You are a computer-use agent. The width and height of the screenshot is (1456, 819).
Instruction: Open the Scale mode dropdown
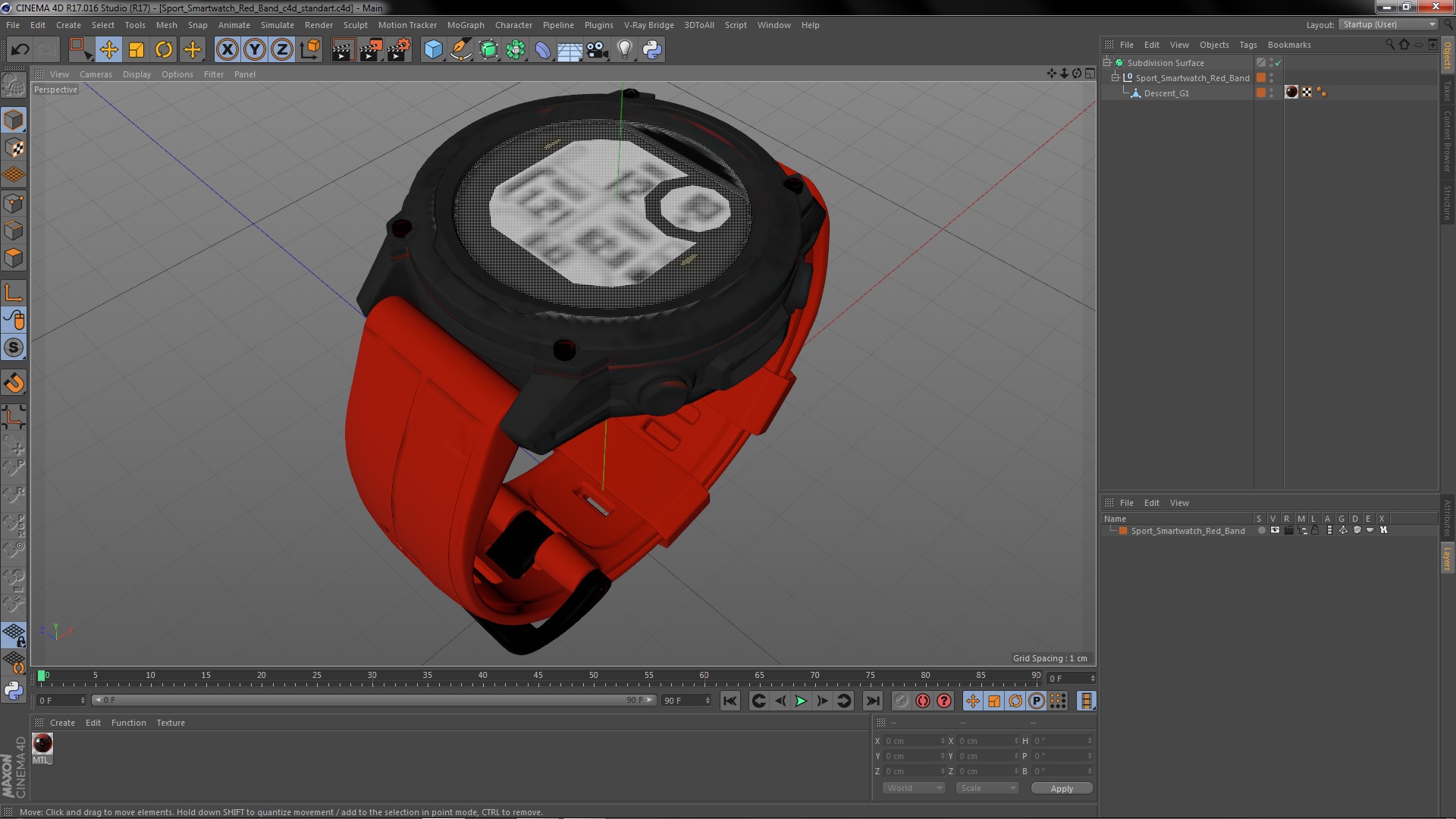click(987, 789)
